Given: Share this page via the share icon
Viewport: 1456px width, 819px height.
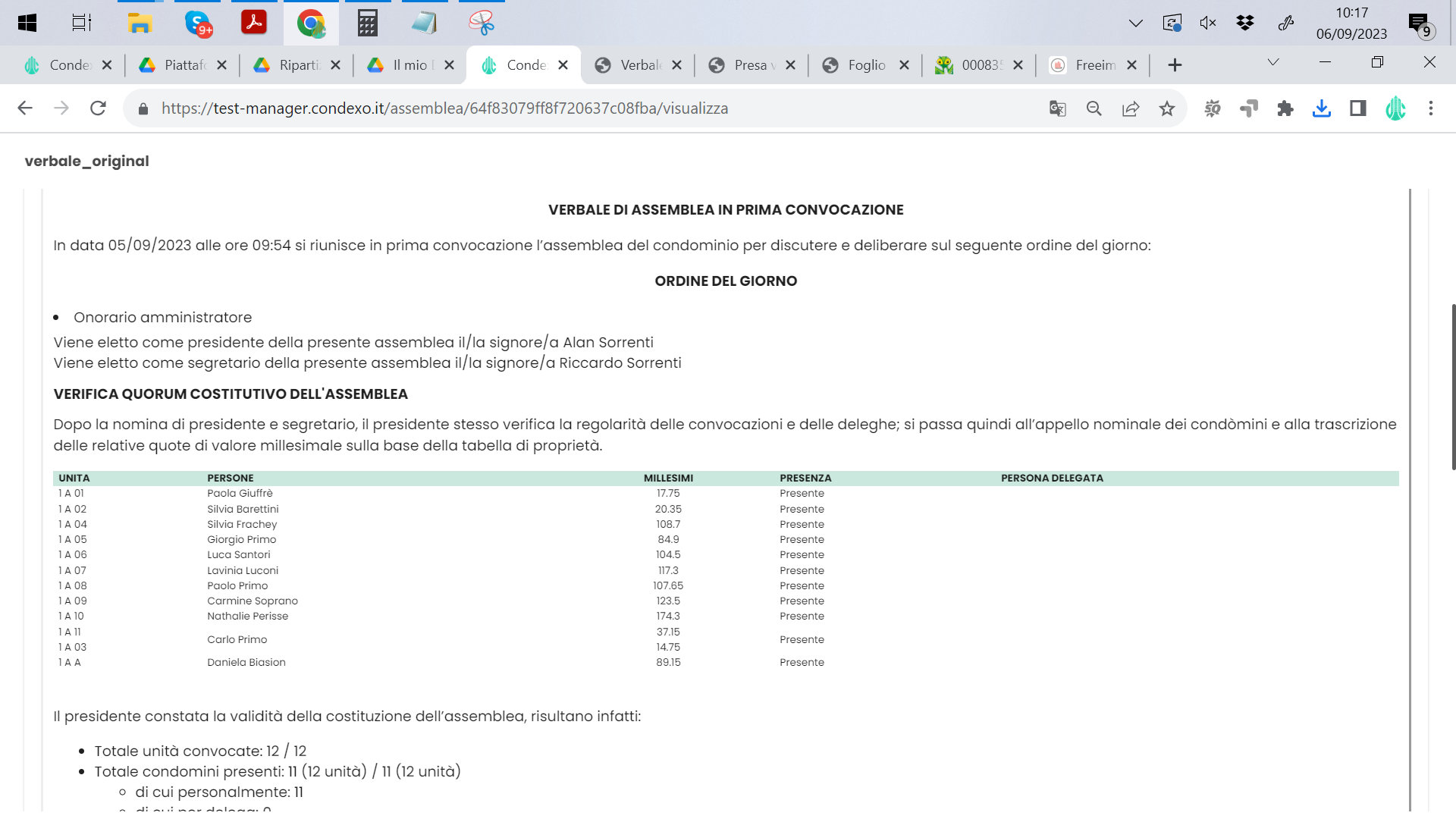Looking at the screenshot, I should [x=1130, y=108].
